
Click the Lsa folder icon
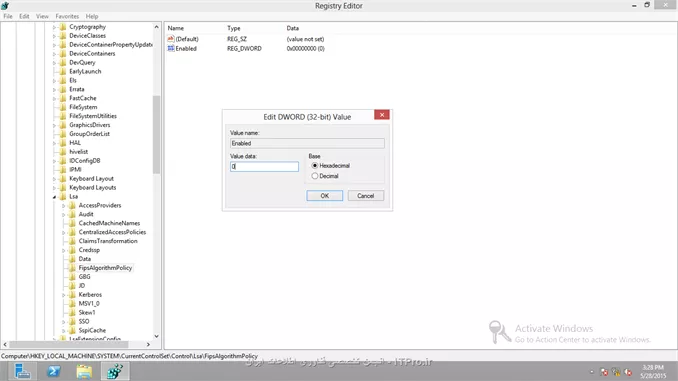click(x=63, y=196)
